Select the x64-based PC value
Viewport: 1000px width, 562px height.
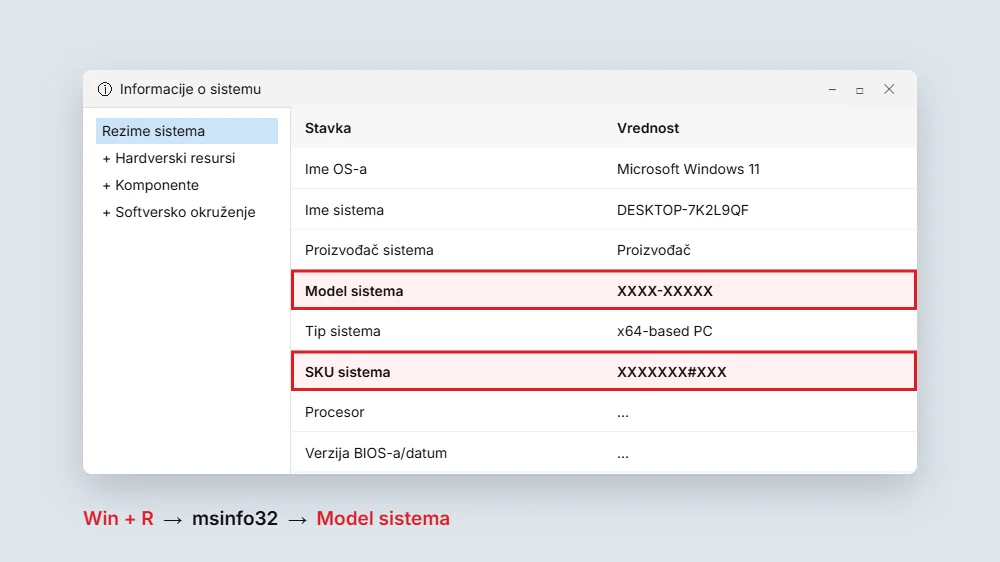coord(665,331)
